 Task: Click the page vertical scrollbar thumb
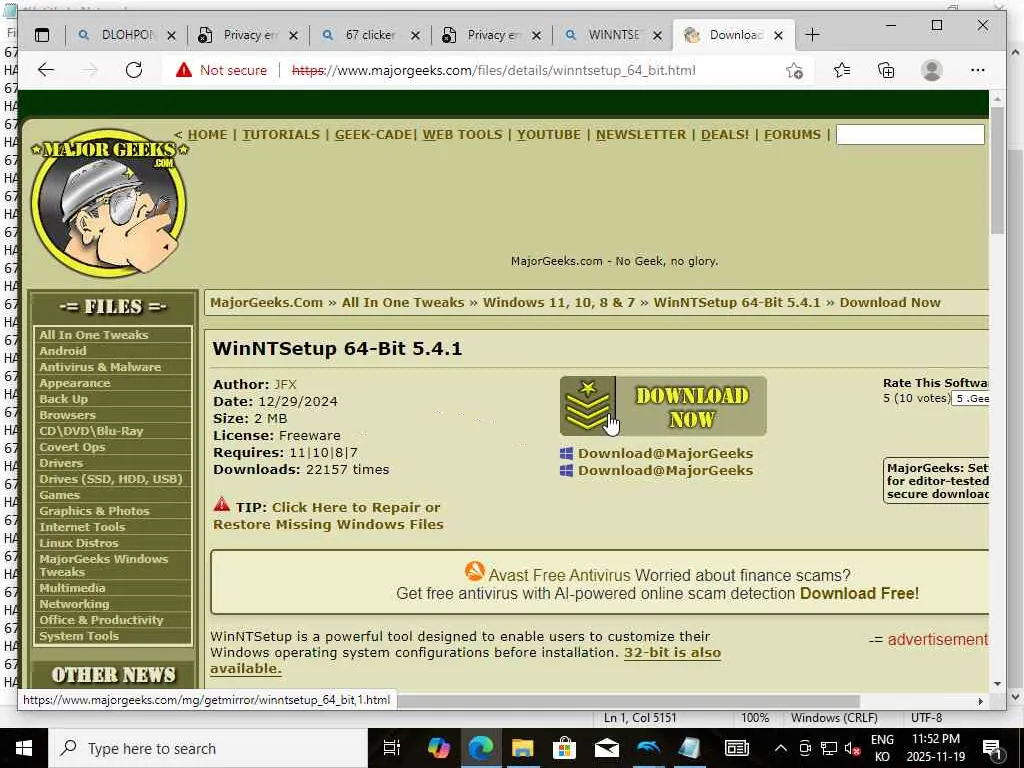(x=997, y=170)
